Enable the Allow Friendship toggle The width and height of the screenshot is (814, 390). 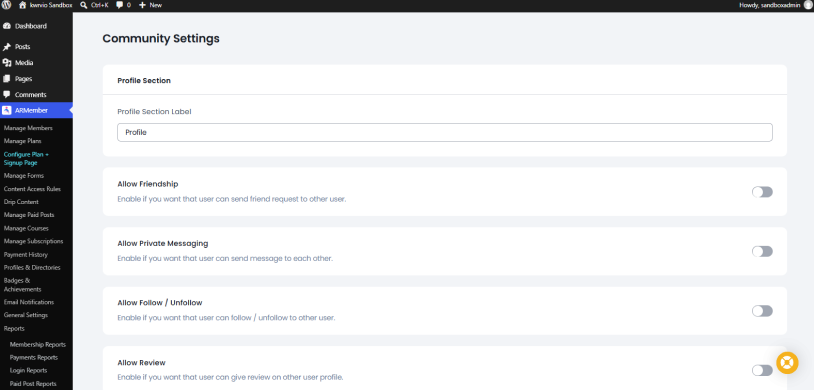coord(762,192)
